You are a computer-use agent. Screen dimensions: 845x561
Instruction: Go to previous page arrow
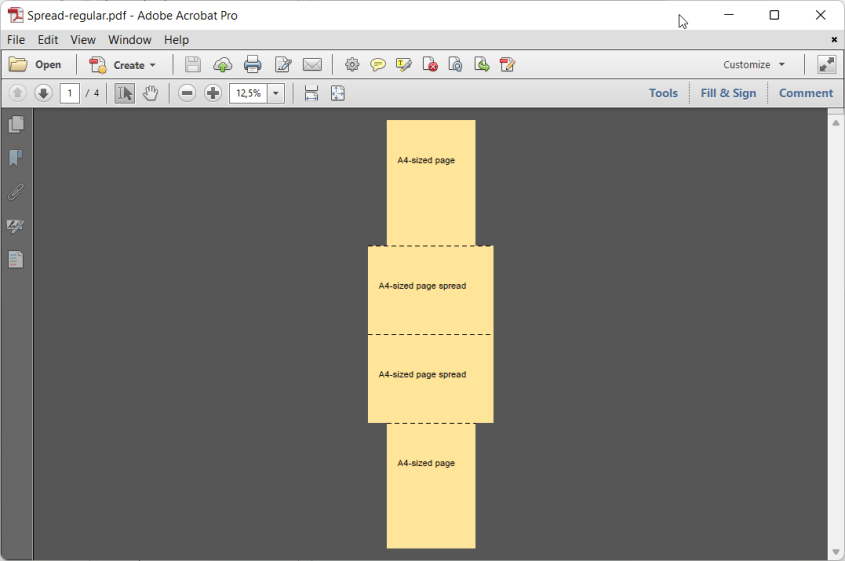(17, 93)
